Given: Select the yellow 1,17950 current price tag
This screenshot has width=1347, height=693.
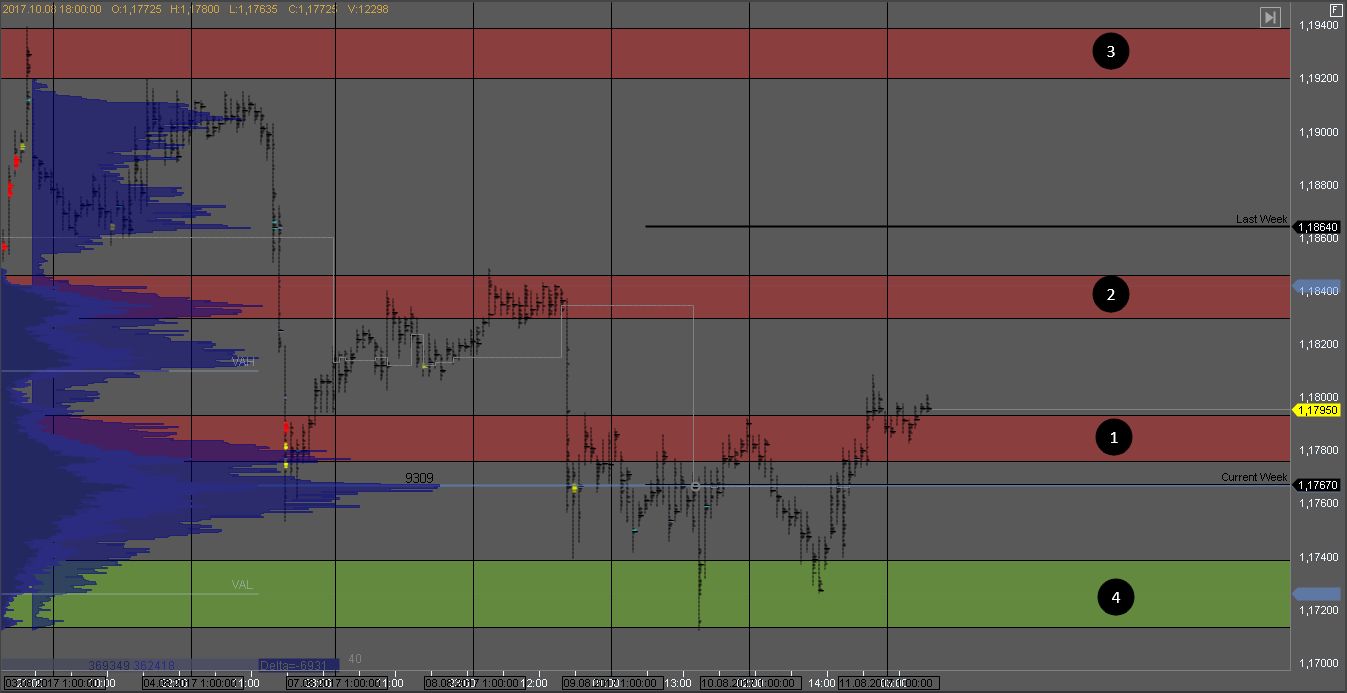Looking at the screenshot, I should (1319, 410).
